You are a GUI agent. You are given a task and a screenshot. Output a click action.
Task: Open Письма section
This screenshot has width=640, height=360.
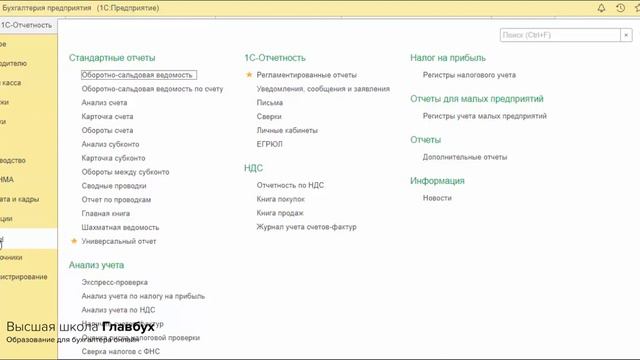270,103
